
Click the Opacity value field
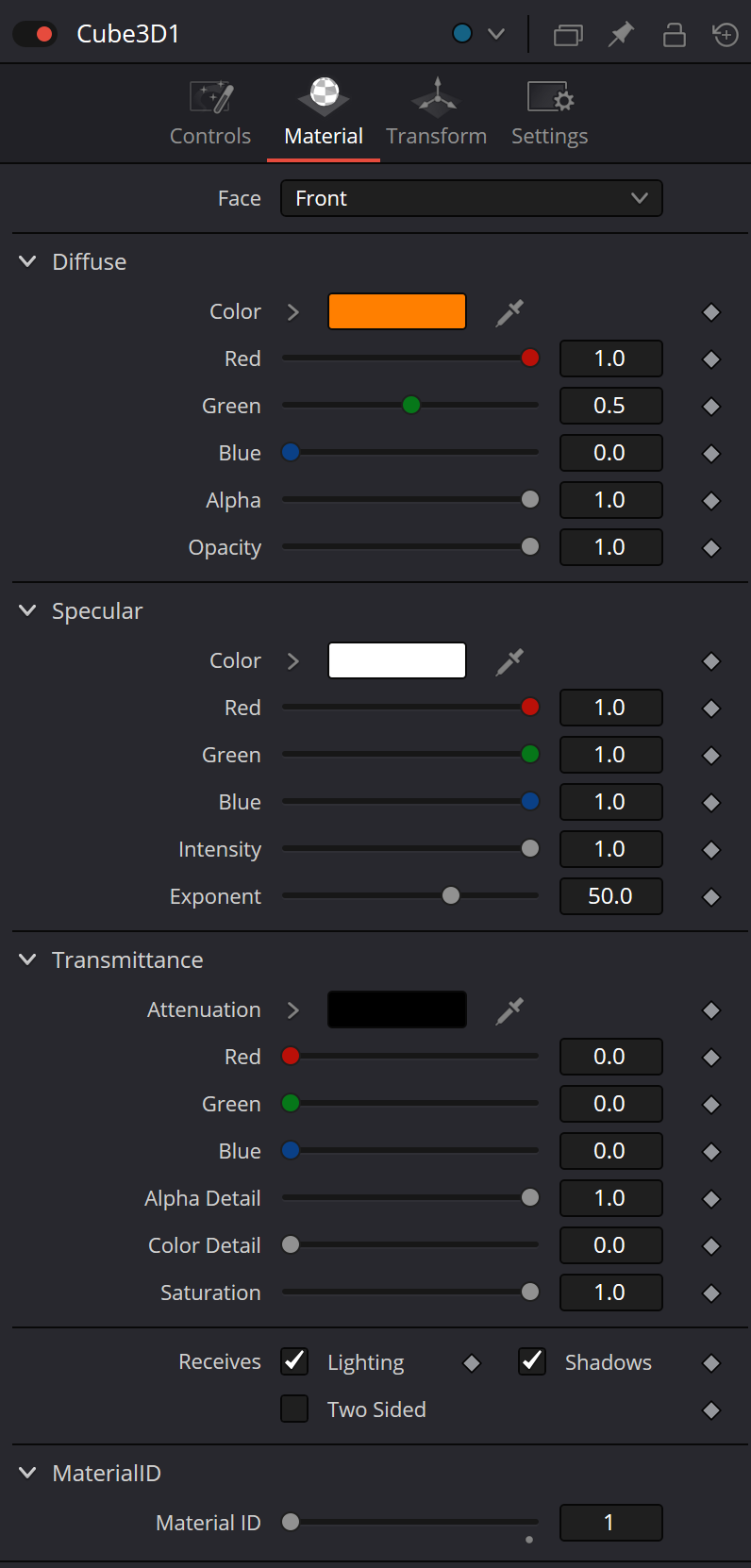[x=611, y=547]
